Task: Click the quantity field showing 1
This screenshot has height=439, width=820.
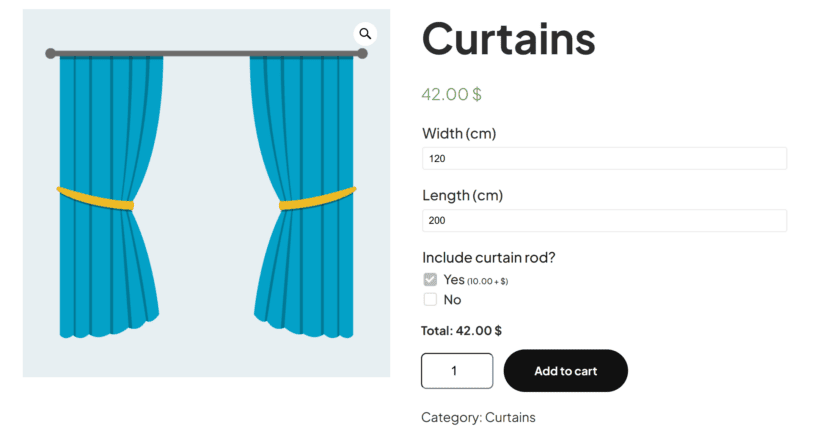Action: [457, 371]
